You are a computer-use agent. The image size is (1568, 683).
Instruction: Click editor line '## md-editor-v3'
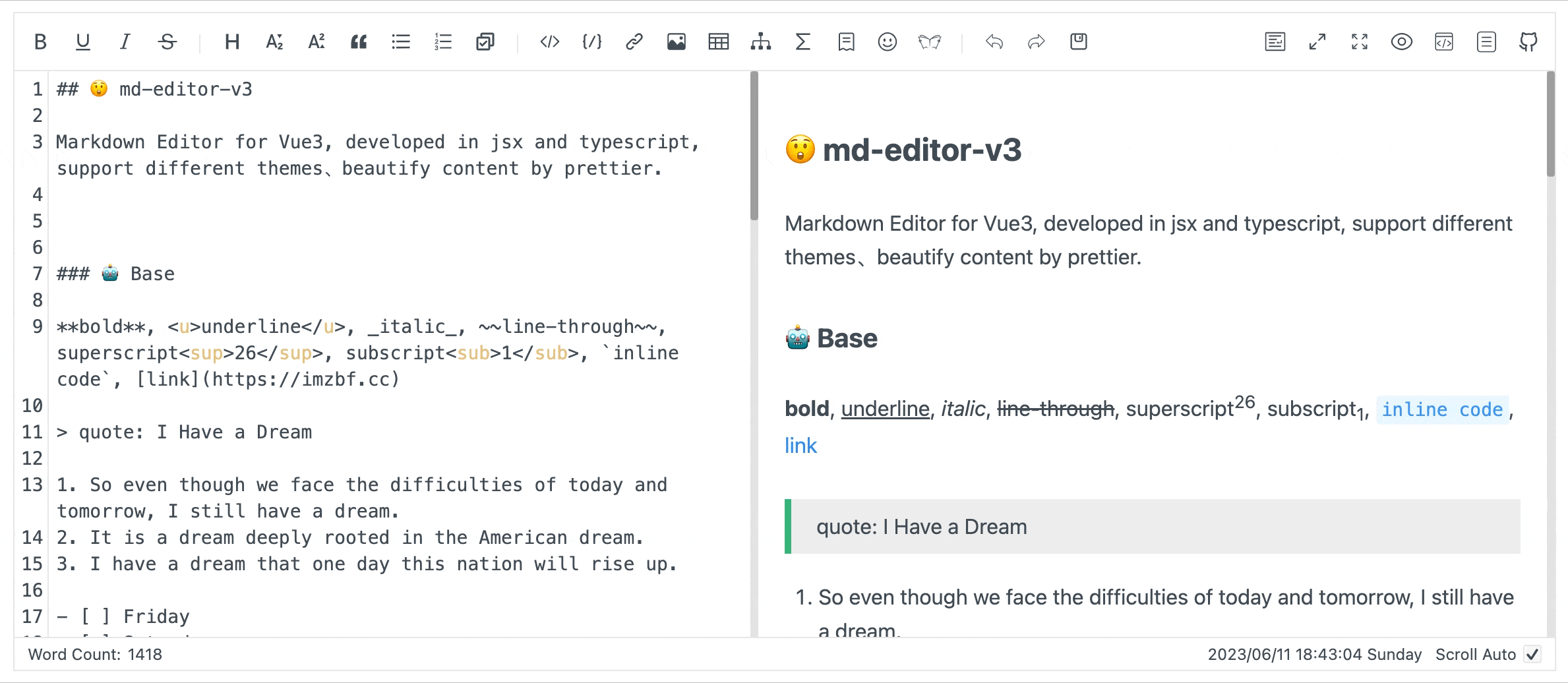155,89
